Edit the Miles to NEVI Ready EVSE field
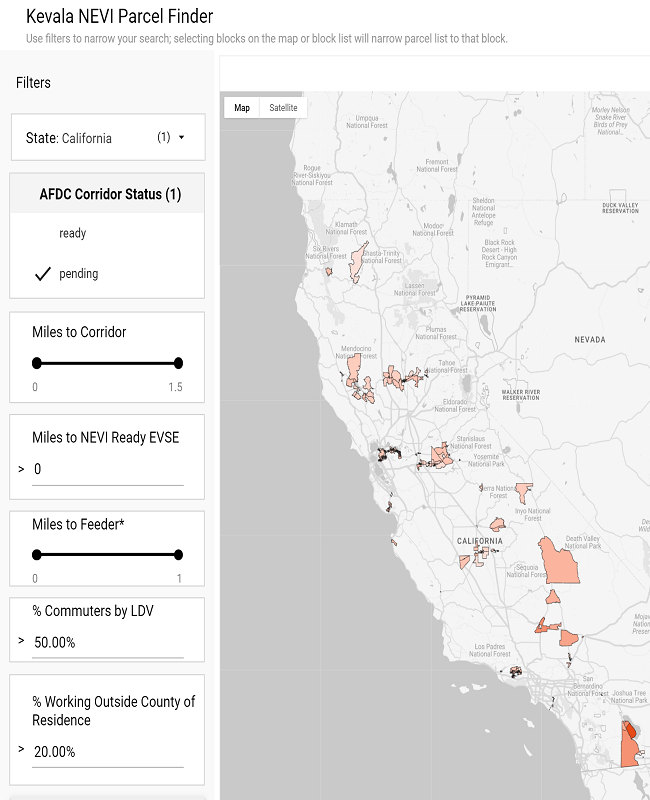650x800 pixels. pos(108,469)
